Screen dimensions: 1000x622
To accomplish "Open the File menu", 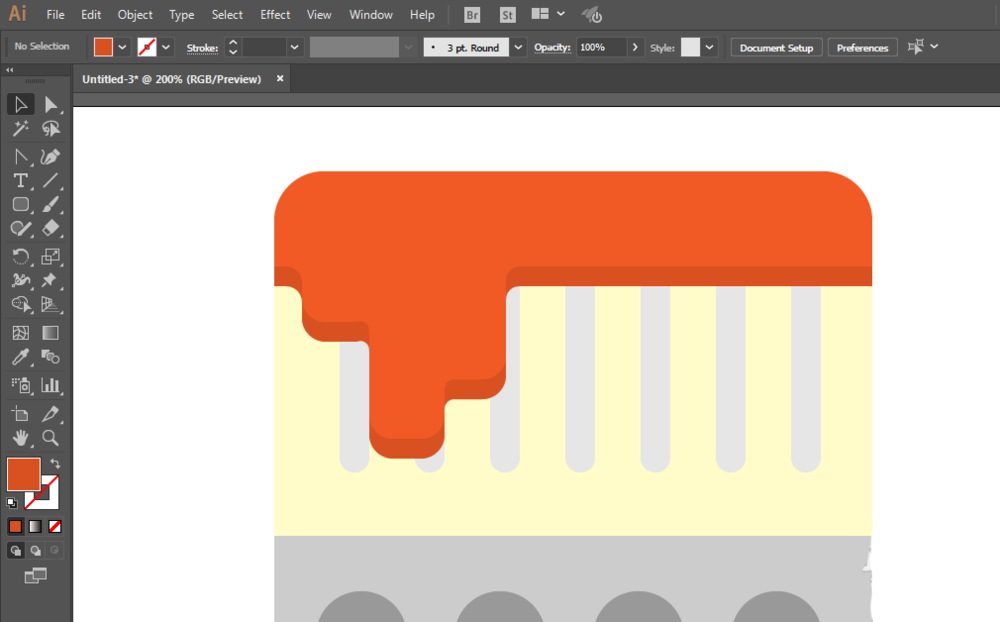I will pyautogui.click(x=55, y=15).
